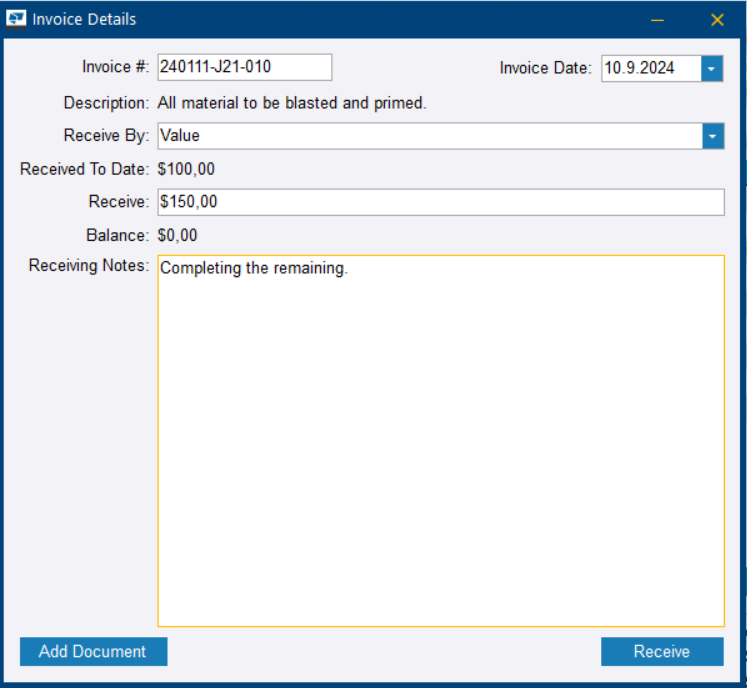The image size is (747, 688).
Task: Open the Invoice Date calendar dropdown arrow
Action: [x=712, y=69]
